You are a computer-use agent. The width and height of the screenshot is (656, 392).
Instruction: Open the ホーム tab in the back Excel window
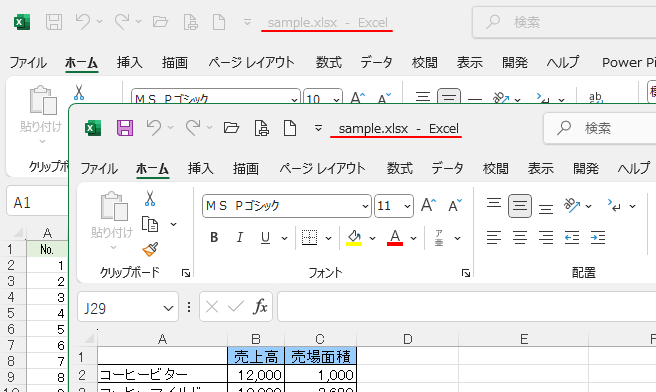point(82,63)
